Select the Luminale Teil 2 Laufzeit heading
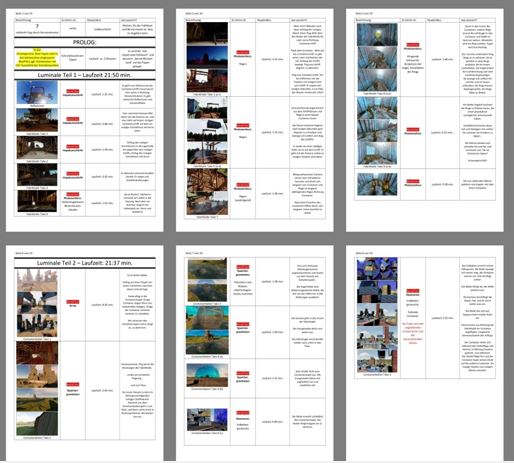 click(x=85, y=263)
